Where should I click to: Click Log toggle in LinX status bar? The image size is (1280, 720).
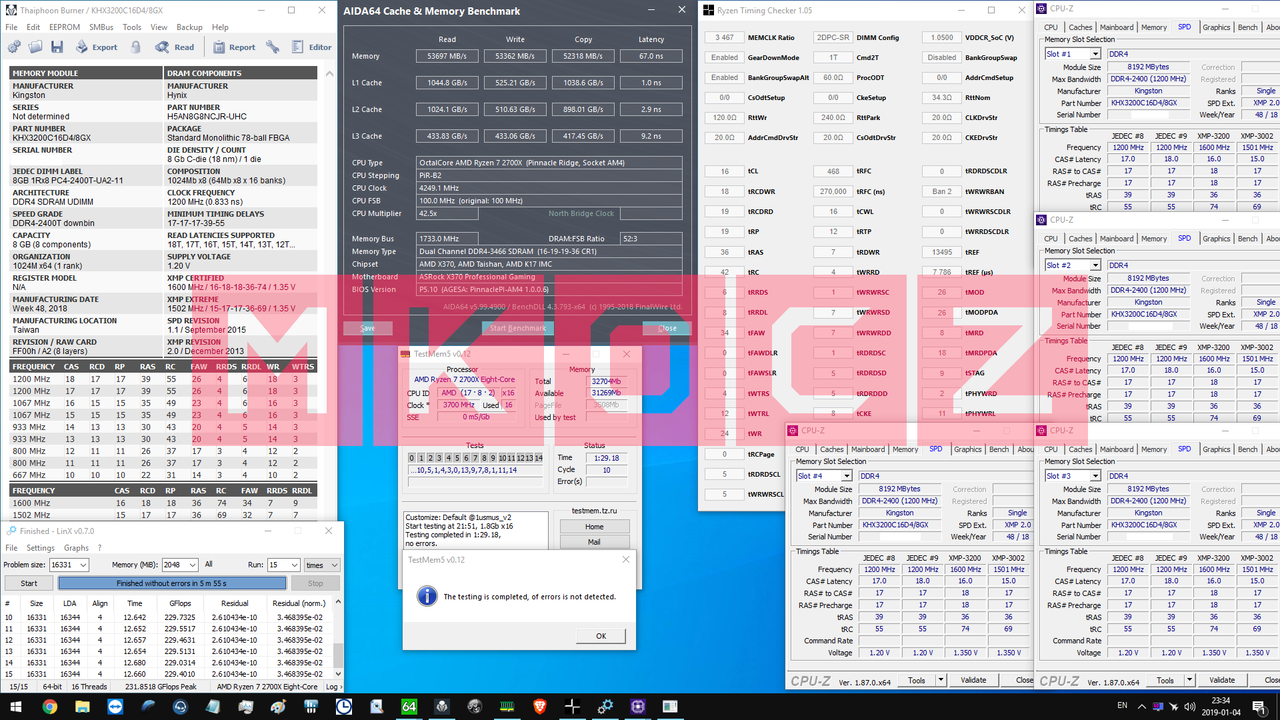tap(333, 687)
